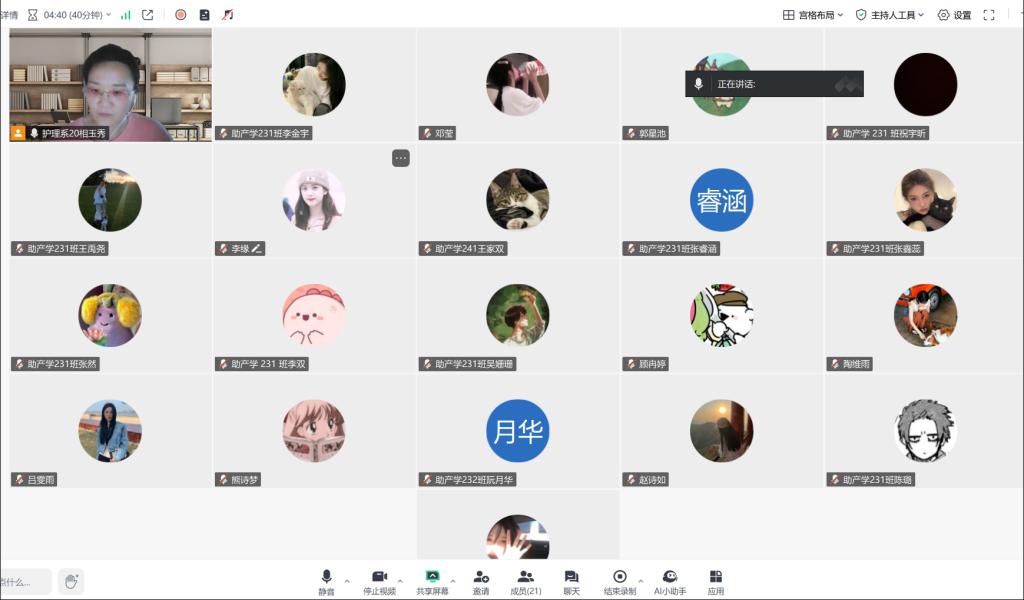Click the red recording indicator at top
The width and height of the screenshot is (1024, 600).
pos(181,15)
